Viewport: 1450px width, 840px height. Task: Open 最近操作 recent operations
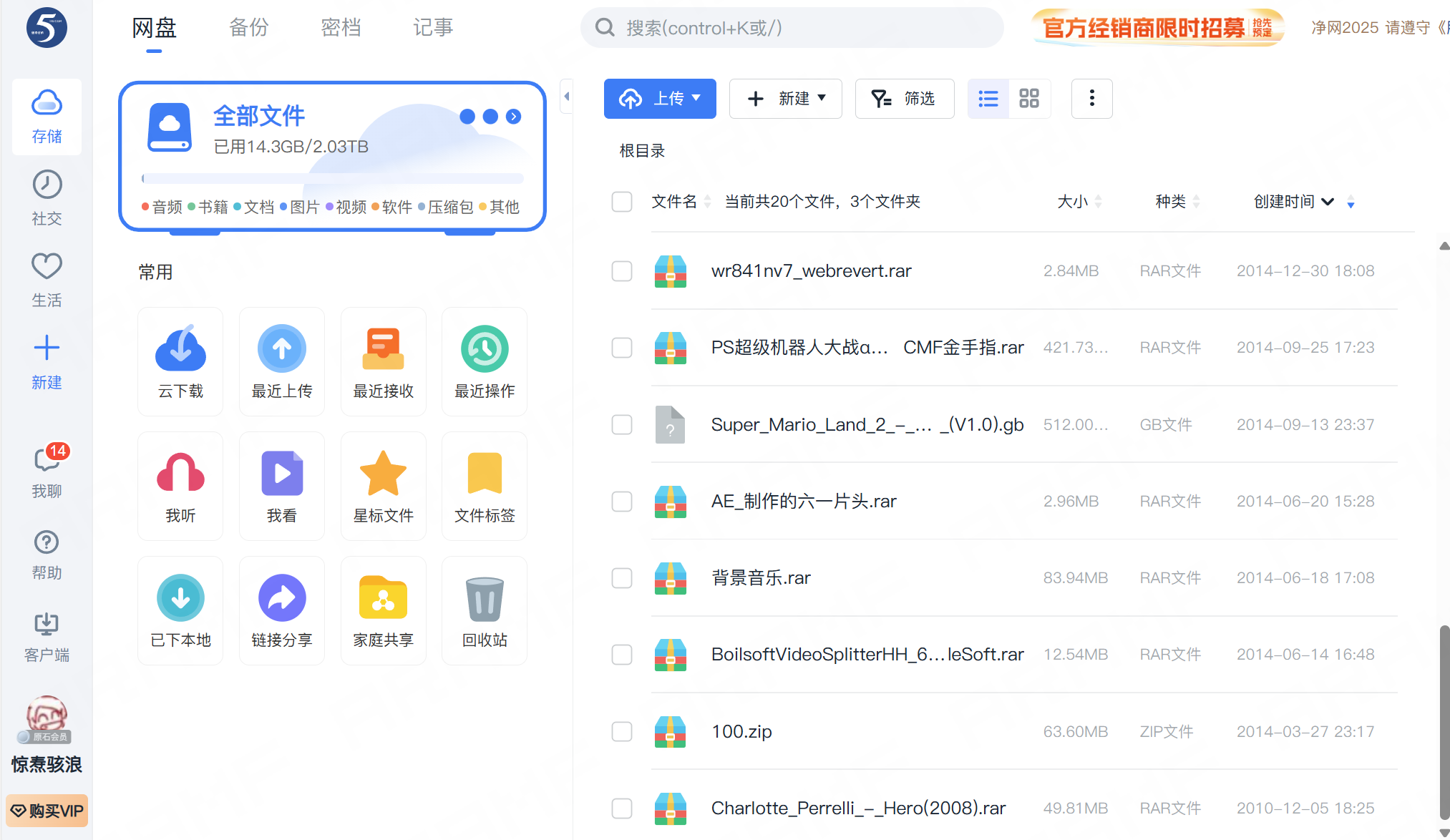tap(485, 361)
